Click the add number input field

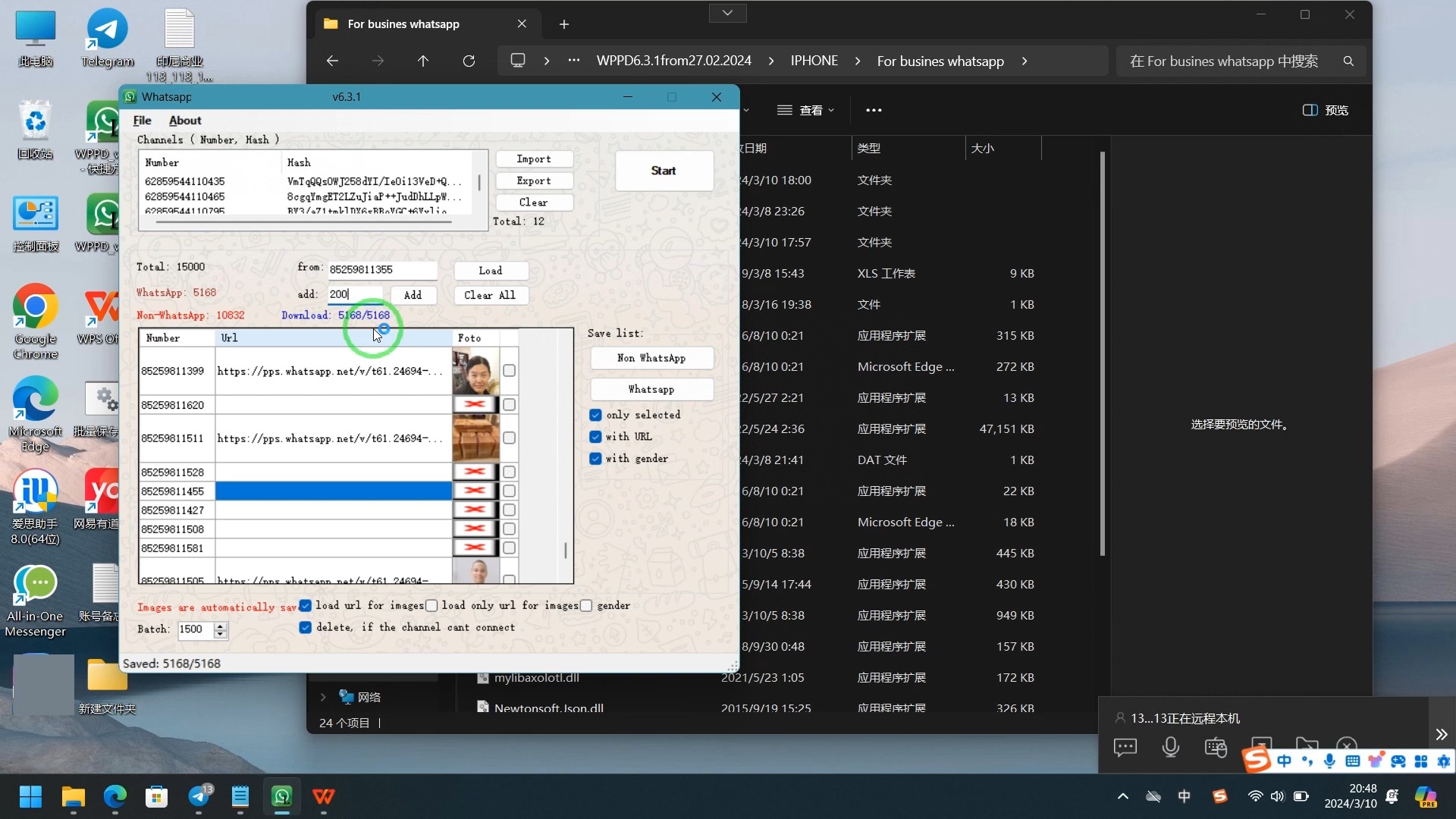357,294
